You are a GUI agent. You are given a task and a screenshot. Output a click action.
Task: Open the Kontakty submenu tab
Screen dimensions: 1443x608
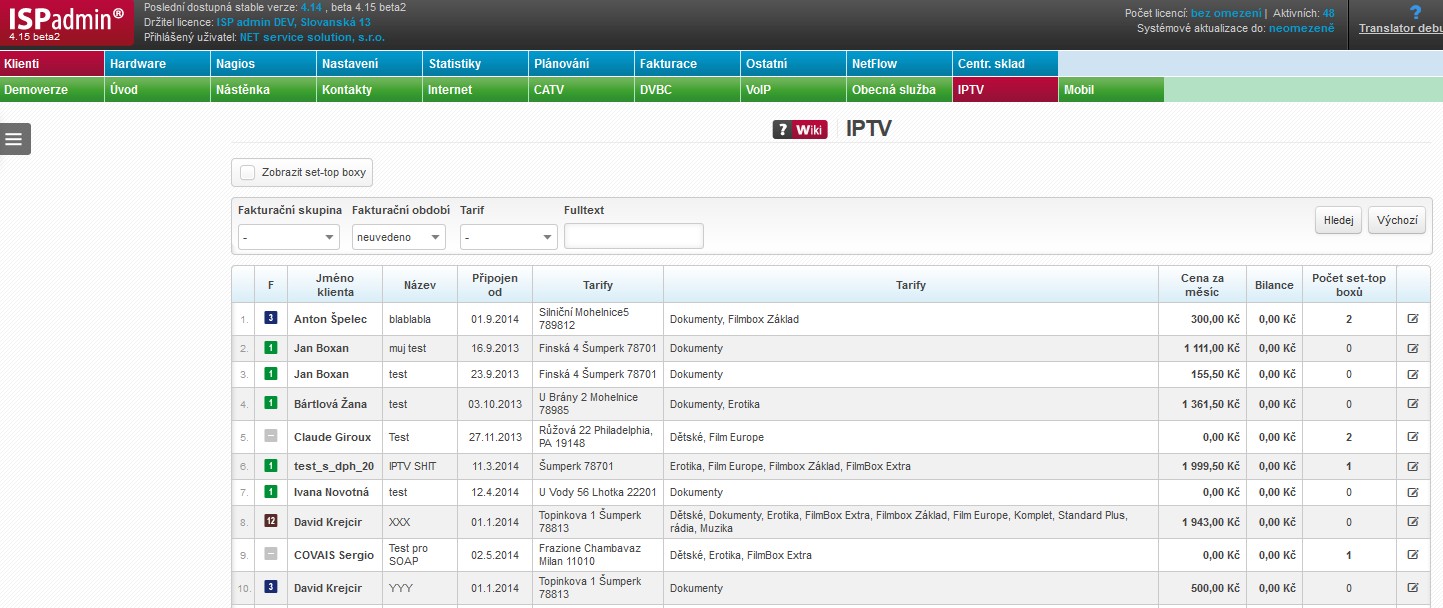click(x=370, y=89)
